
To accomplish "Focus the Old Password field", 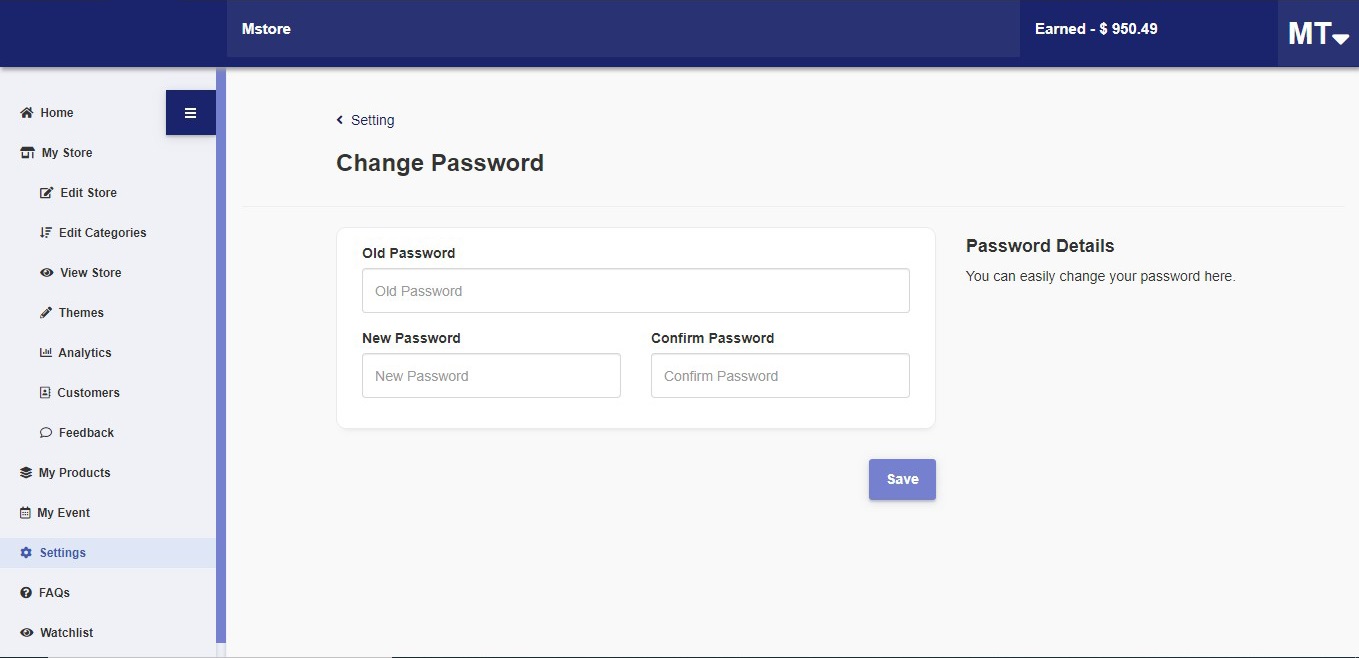I will 636,291.
